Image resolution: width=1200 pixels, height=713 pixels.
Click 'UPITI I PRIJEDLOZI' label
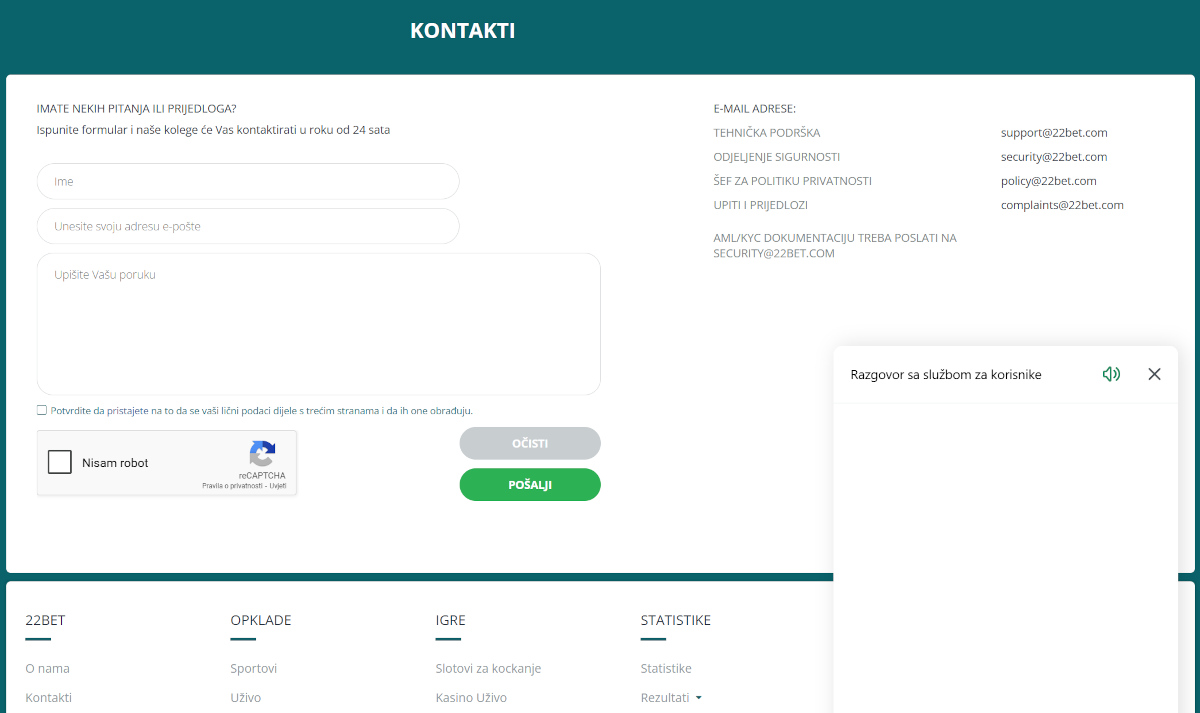[x=761, y=205]
